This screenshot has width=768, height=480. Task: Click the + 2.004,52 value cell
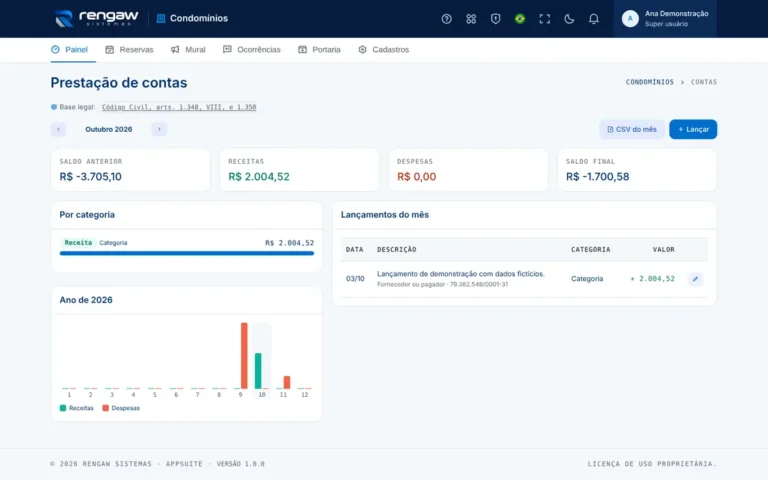pos(652,279)
